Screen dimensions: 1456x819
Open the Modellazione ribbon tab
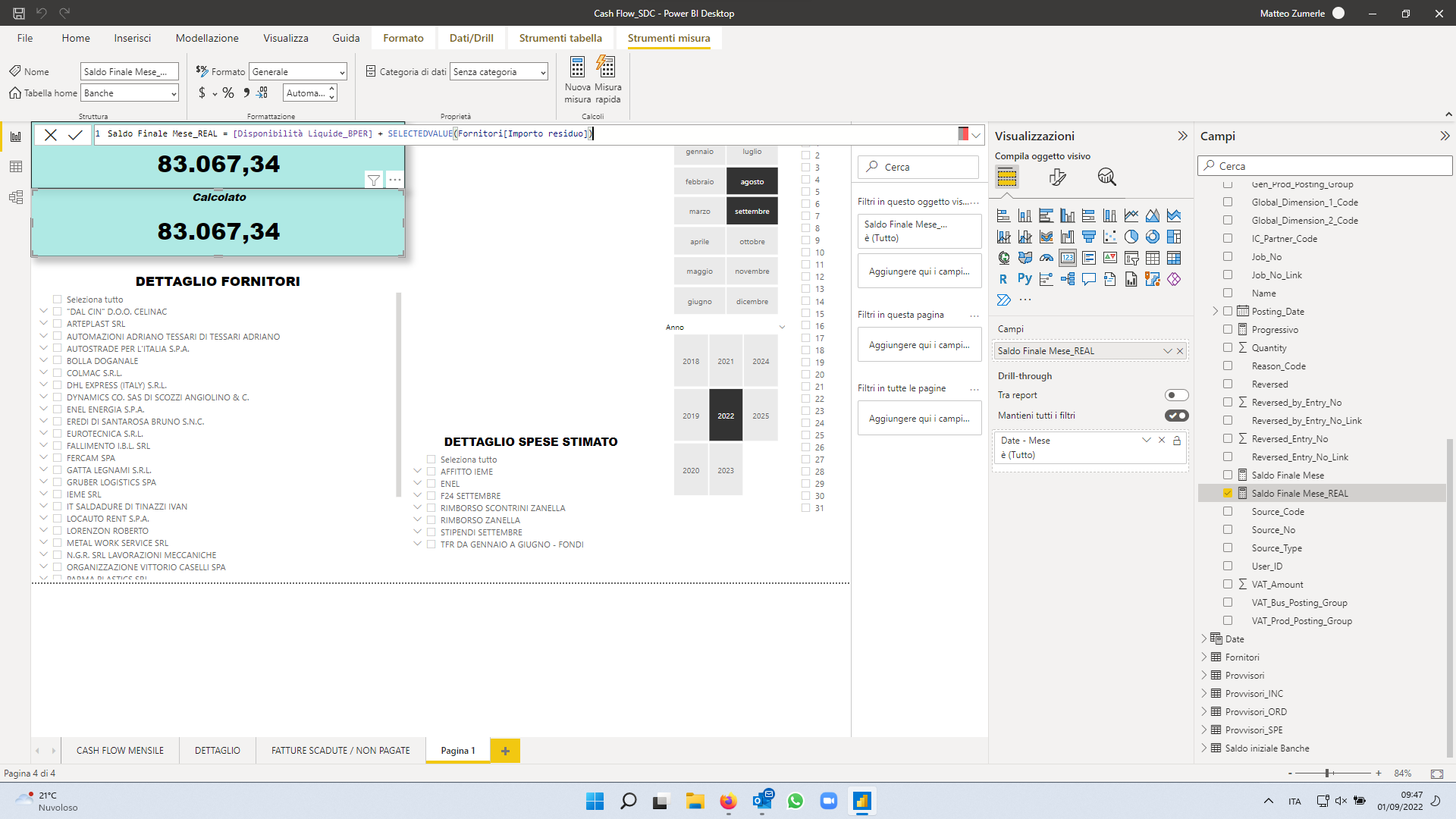click(207, 38)
